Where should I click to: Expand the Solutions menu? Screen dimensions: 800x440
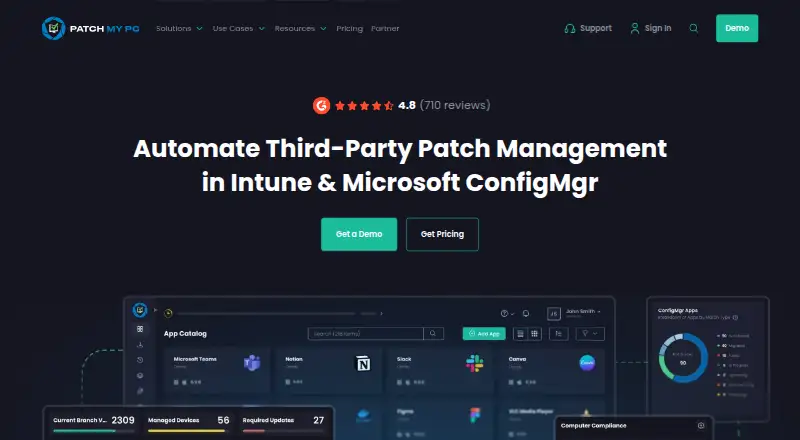179,29
